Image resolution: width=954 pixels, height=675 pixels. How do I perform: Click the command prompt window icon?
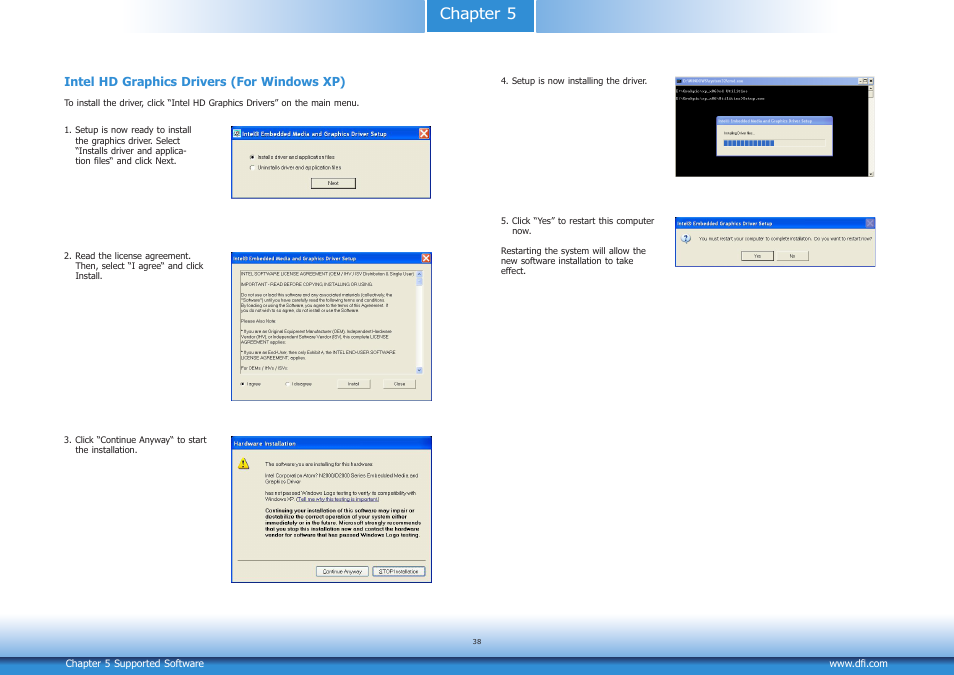point(680,81)
